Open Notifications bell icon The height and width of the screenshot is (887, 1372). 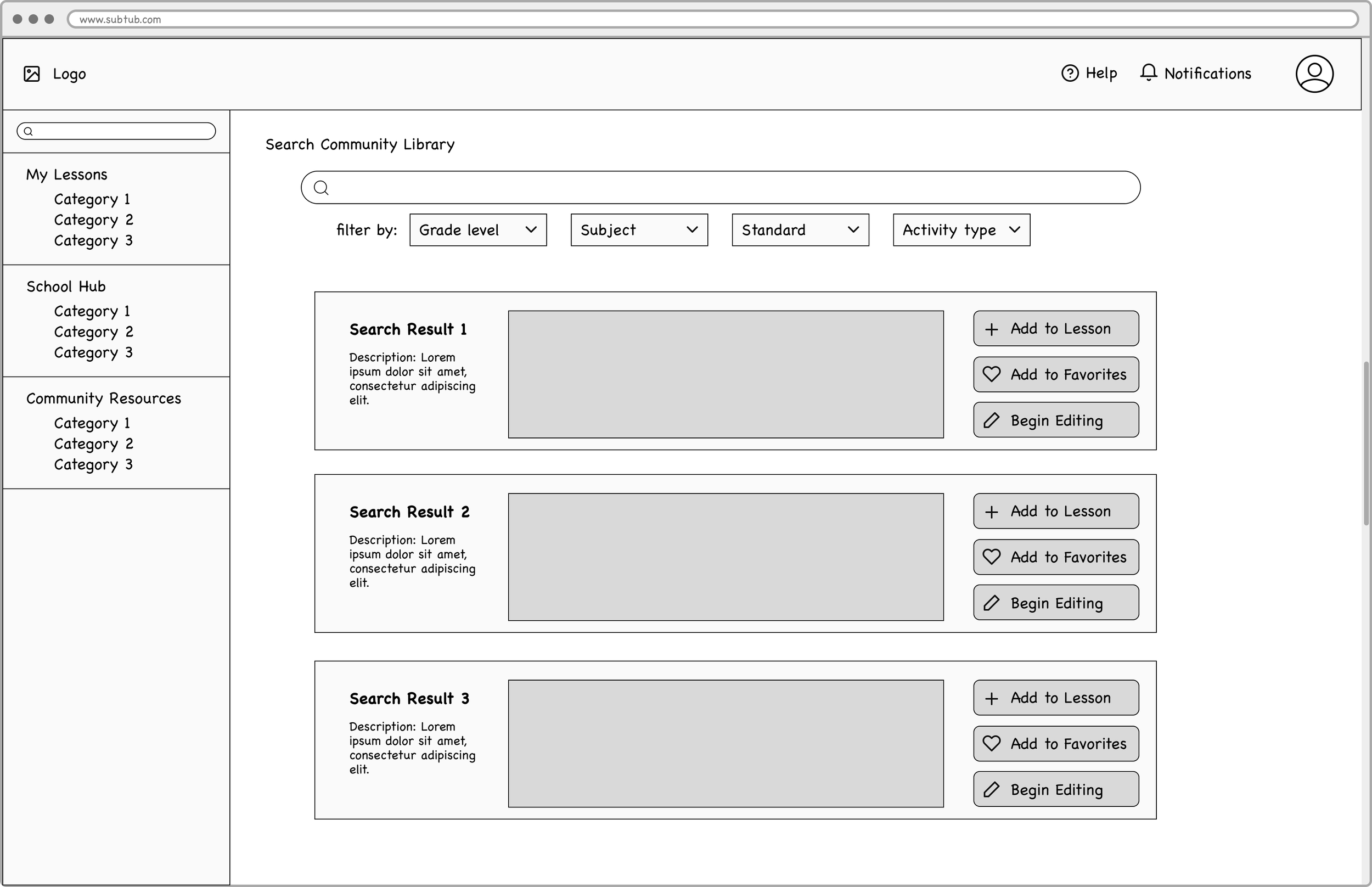[x=1148, y=73]
